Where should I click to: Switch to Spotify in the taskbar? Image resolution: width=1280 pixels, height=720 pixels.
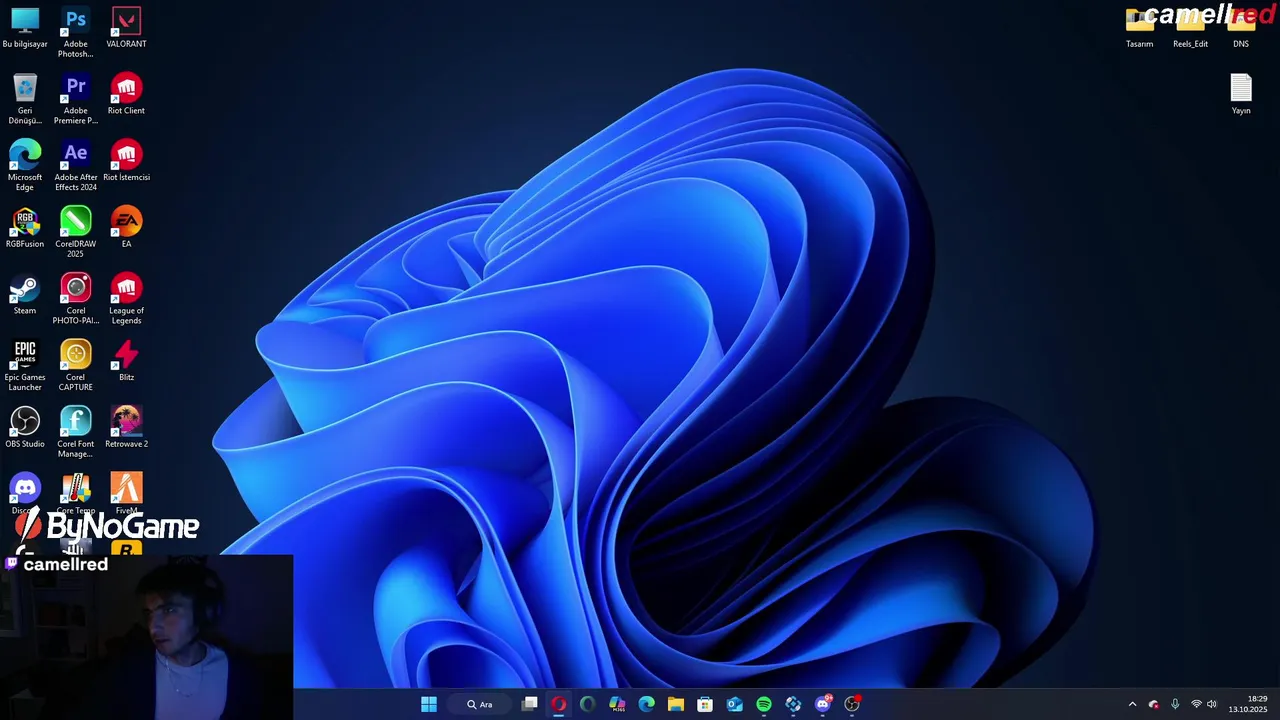tap(764, 704)
